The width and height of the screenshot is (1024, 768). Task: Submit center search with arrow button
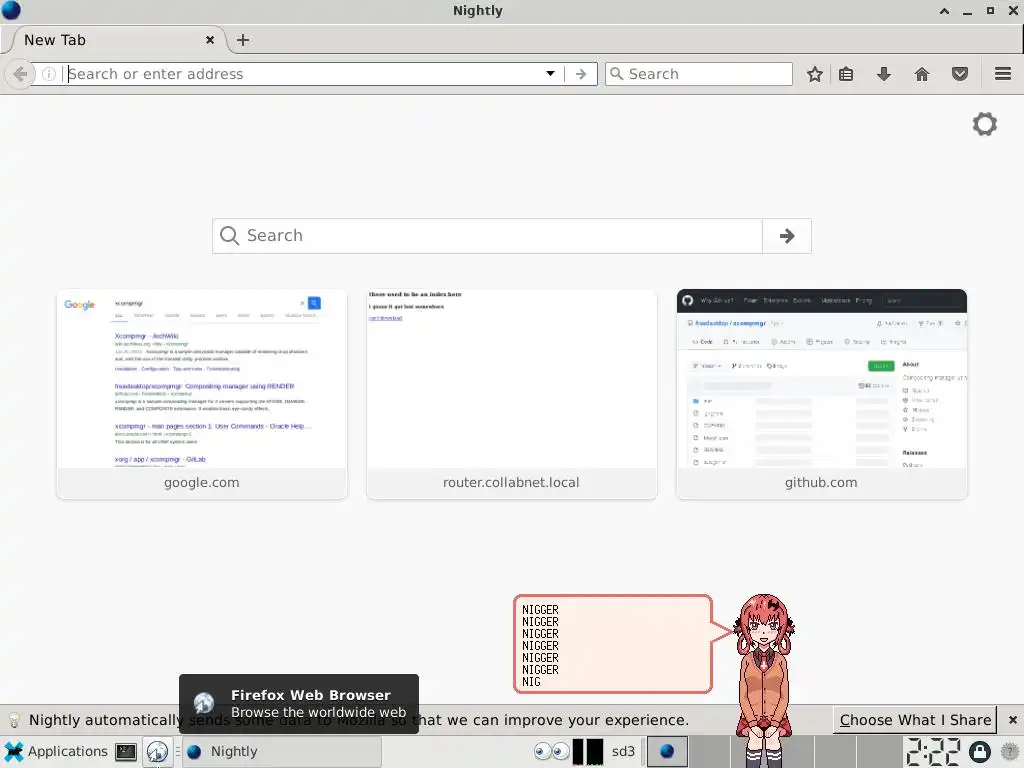point(787,236)
